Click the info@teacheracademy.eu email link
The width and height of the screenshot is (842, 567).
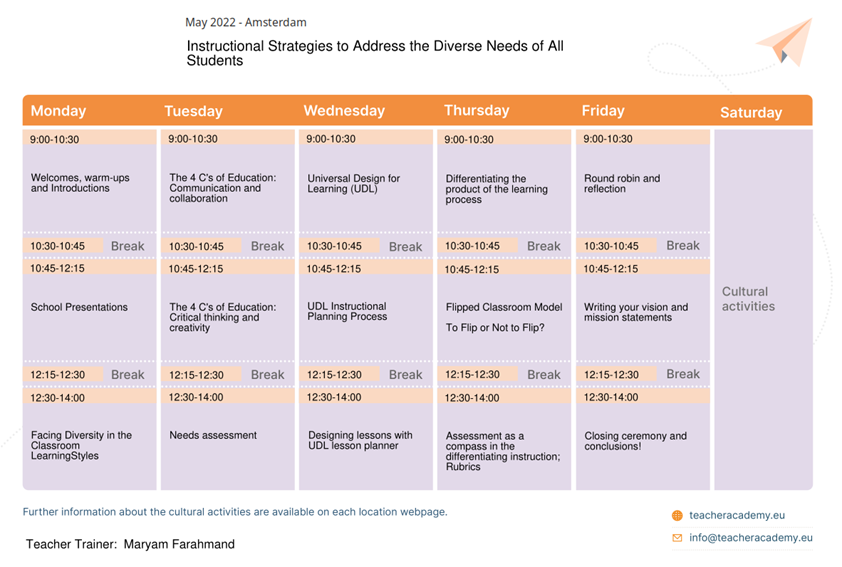point(751,537)
